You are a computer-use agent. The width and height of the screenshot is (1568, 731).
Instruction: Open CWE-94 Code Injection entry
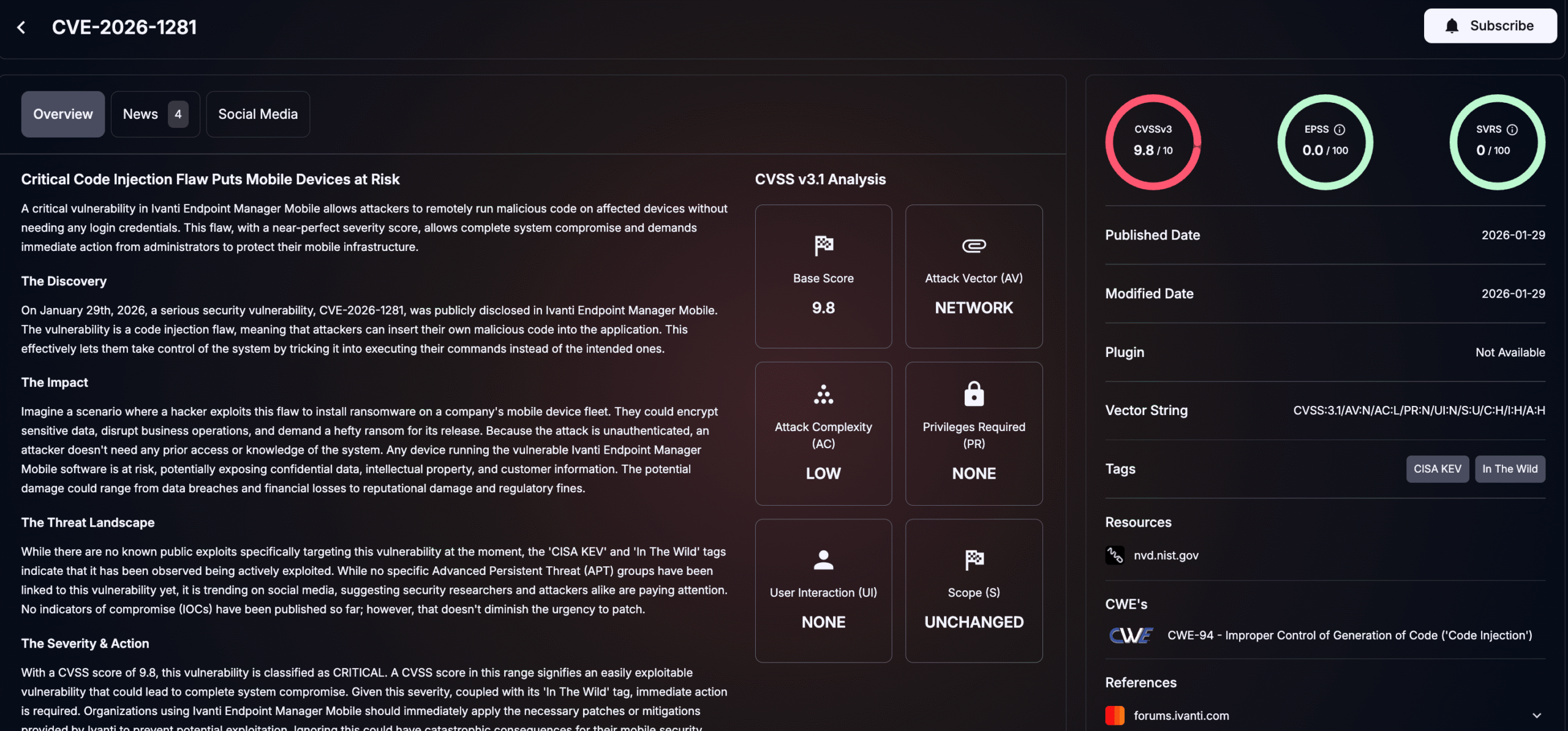pyautogui.click(x=1349, y=635)
